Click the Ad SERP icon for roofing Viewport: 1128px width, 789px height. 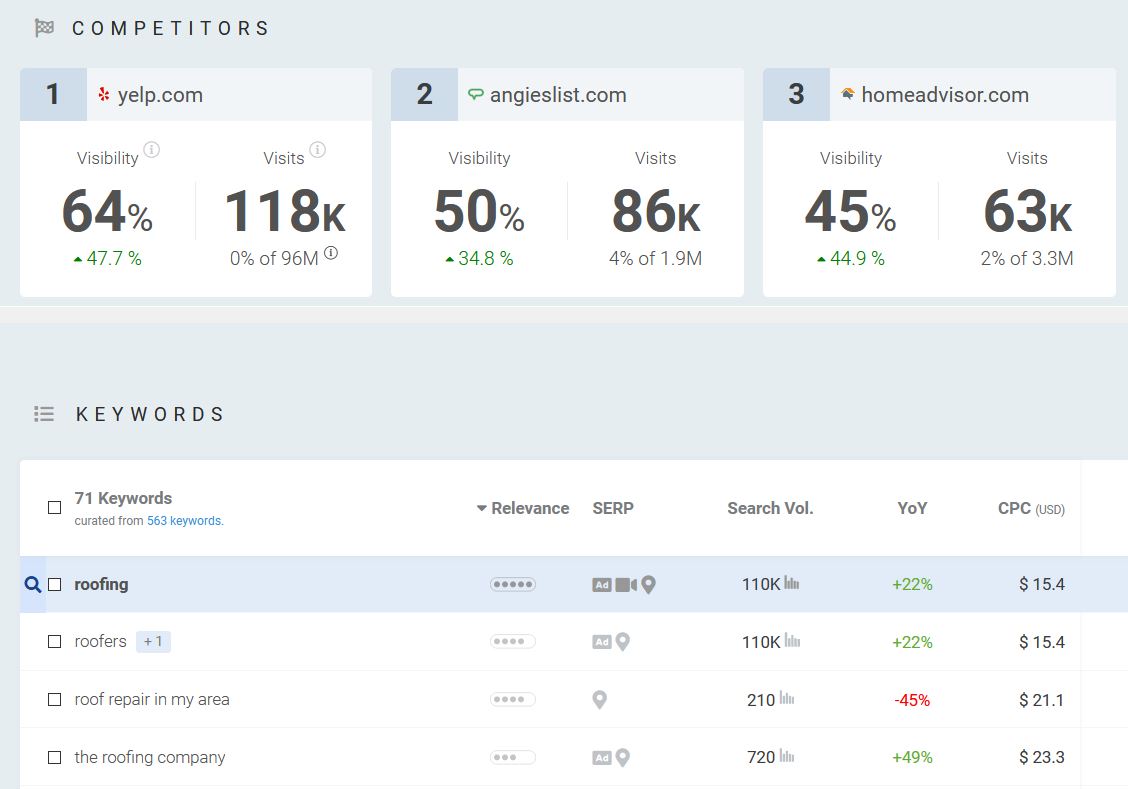[x=602, y=585]
